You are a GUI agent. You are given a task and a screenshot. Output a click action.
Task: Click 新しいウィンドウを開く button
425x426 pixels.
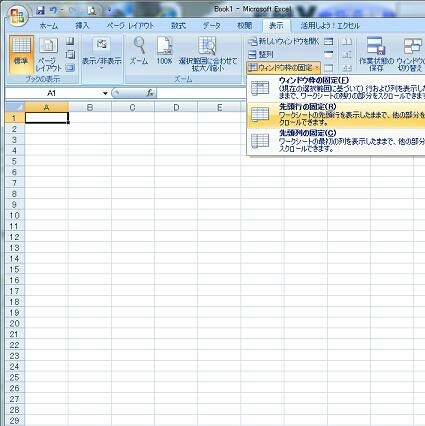pyautogui.click(x=284, y=41)
